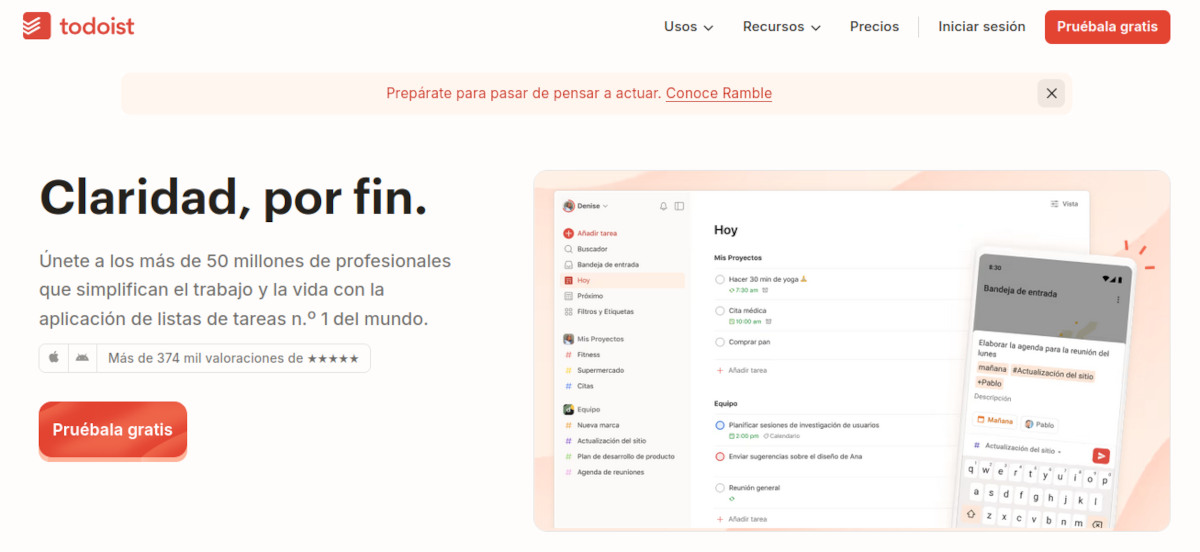Click Añadir tarea under Reunión general
Image resolution: width=1200 pixels, height=552 pixels.
tap(741, 519)
